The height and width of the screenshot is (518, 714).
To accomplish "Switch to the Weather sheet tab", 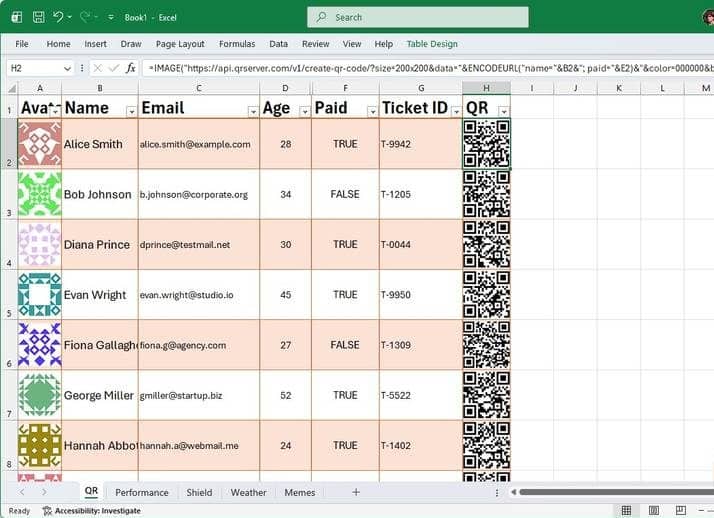I will [248, 493].
